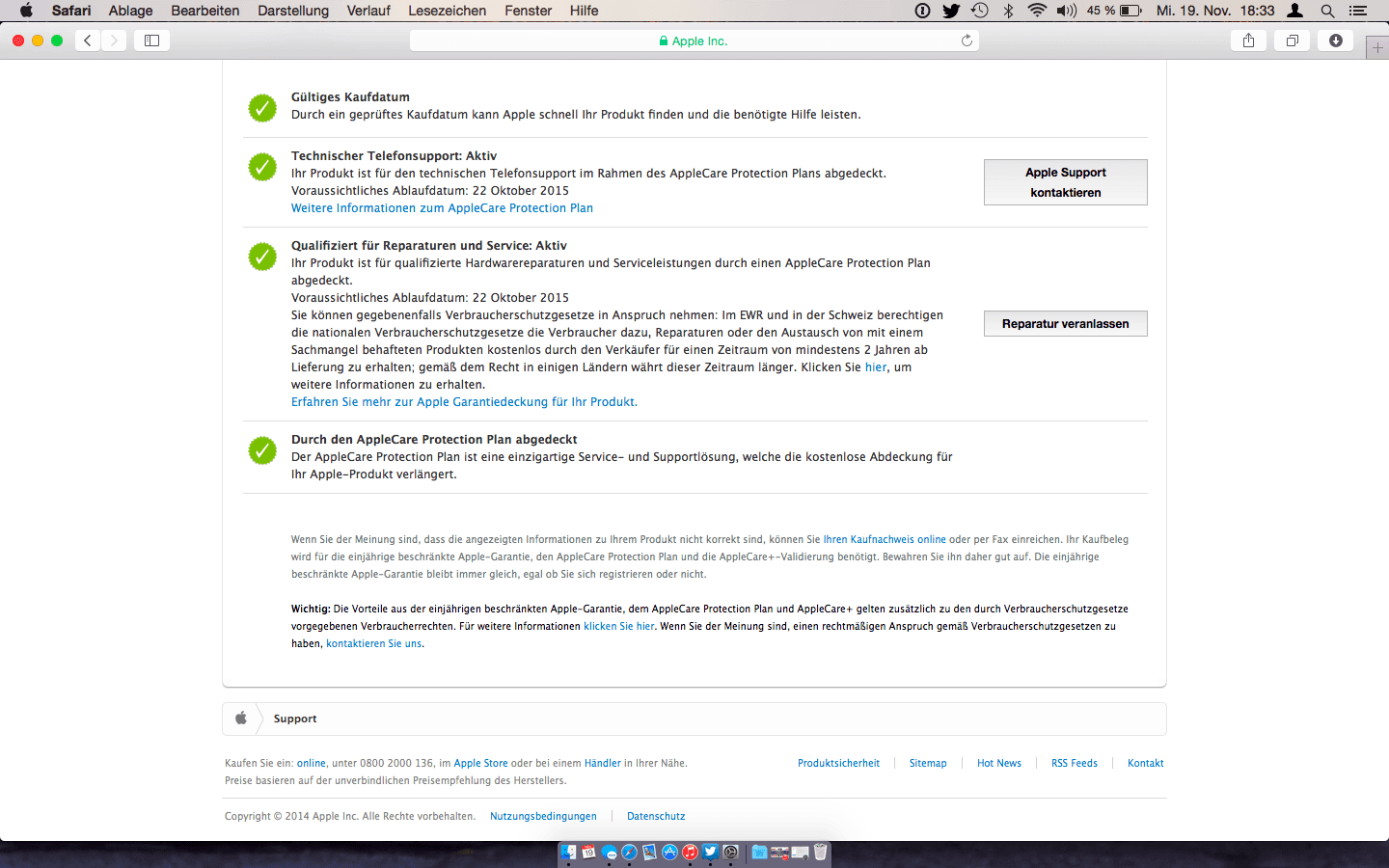Image resolution: width=1389 pixels, height=868 pixels.
Task: Open the Hilfe menu
Action: pos(584,11)
